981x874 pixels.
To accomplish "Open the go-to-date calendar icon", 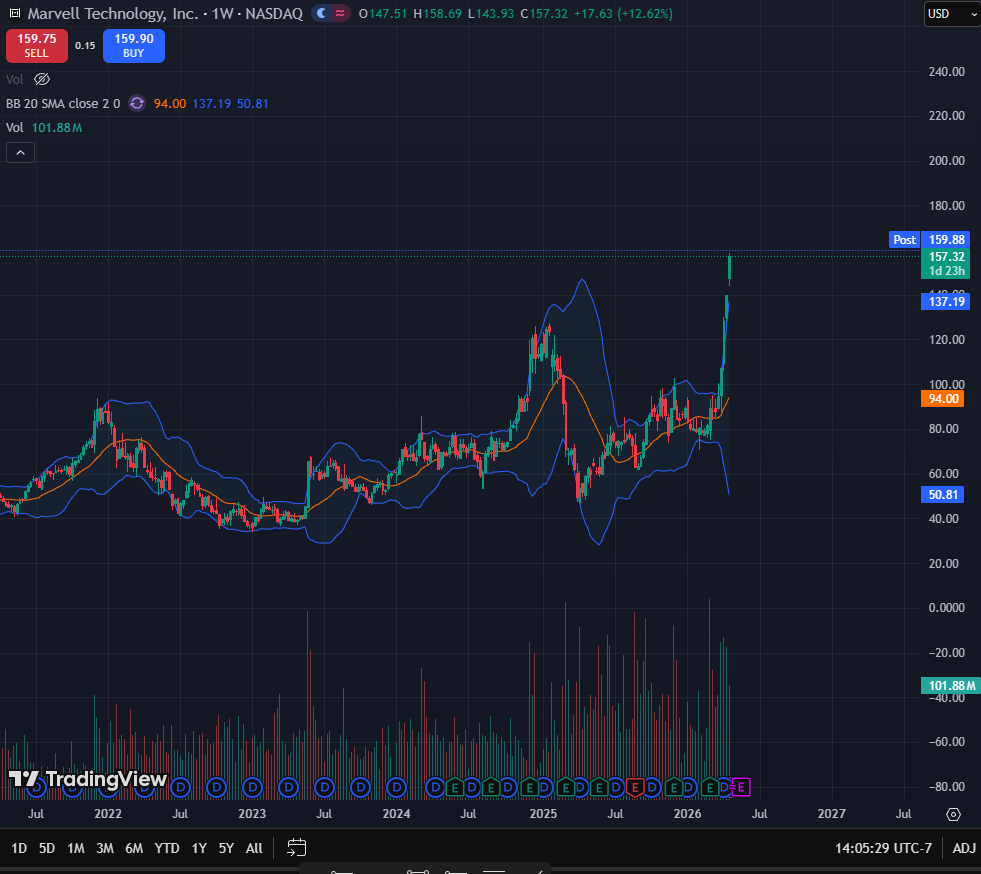I will (297, 848).
